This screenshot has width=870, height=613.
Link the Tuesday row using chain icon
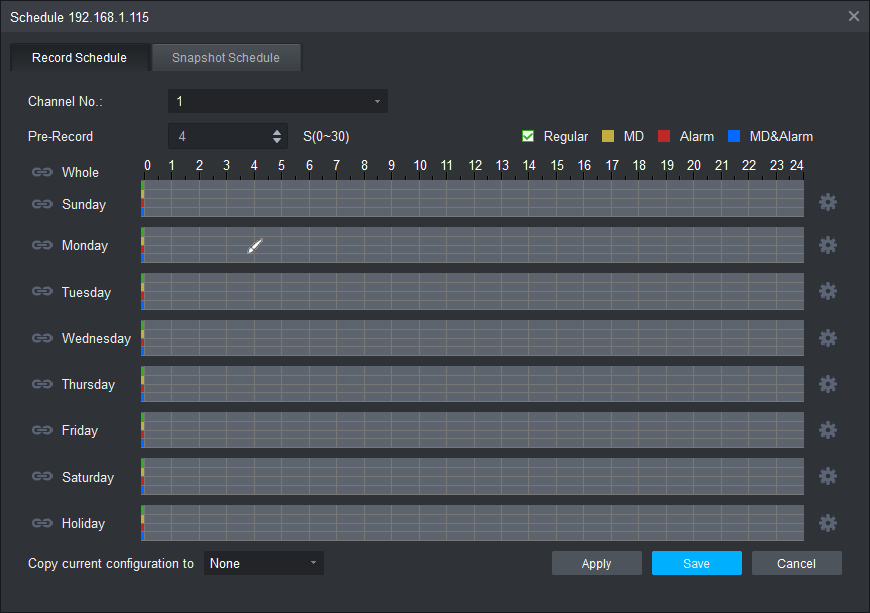tap(42, 292)
